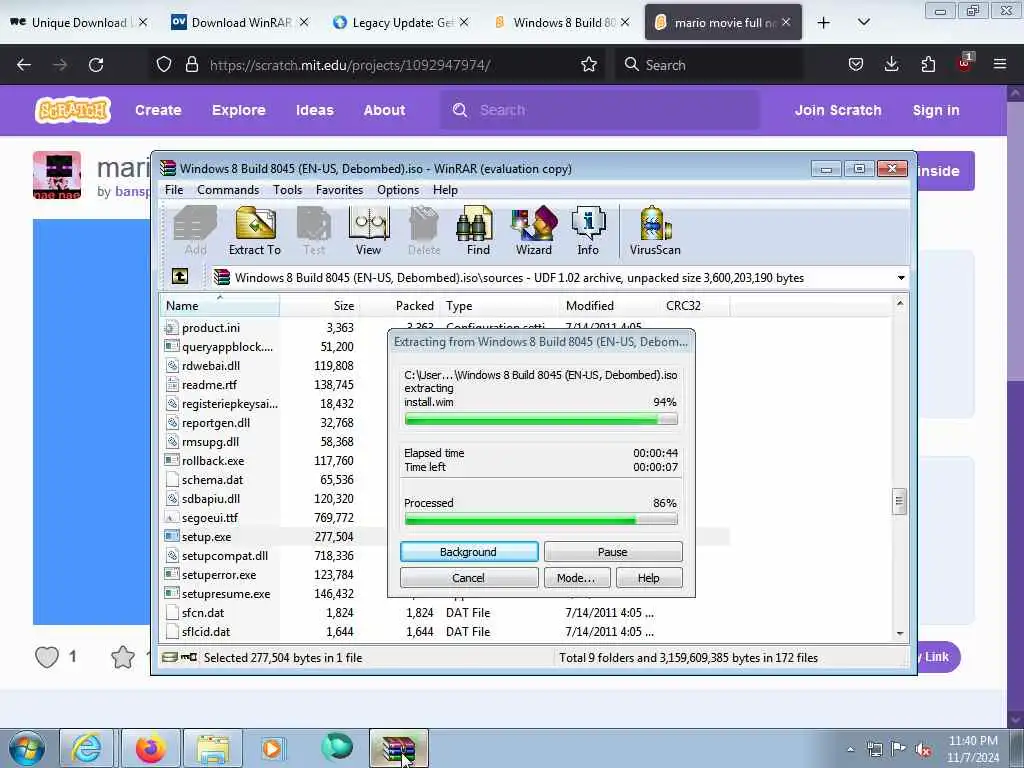
Task: Click the Firefox Search box
Action: pyautogui.click(x=709, y=65)
